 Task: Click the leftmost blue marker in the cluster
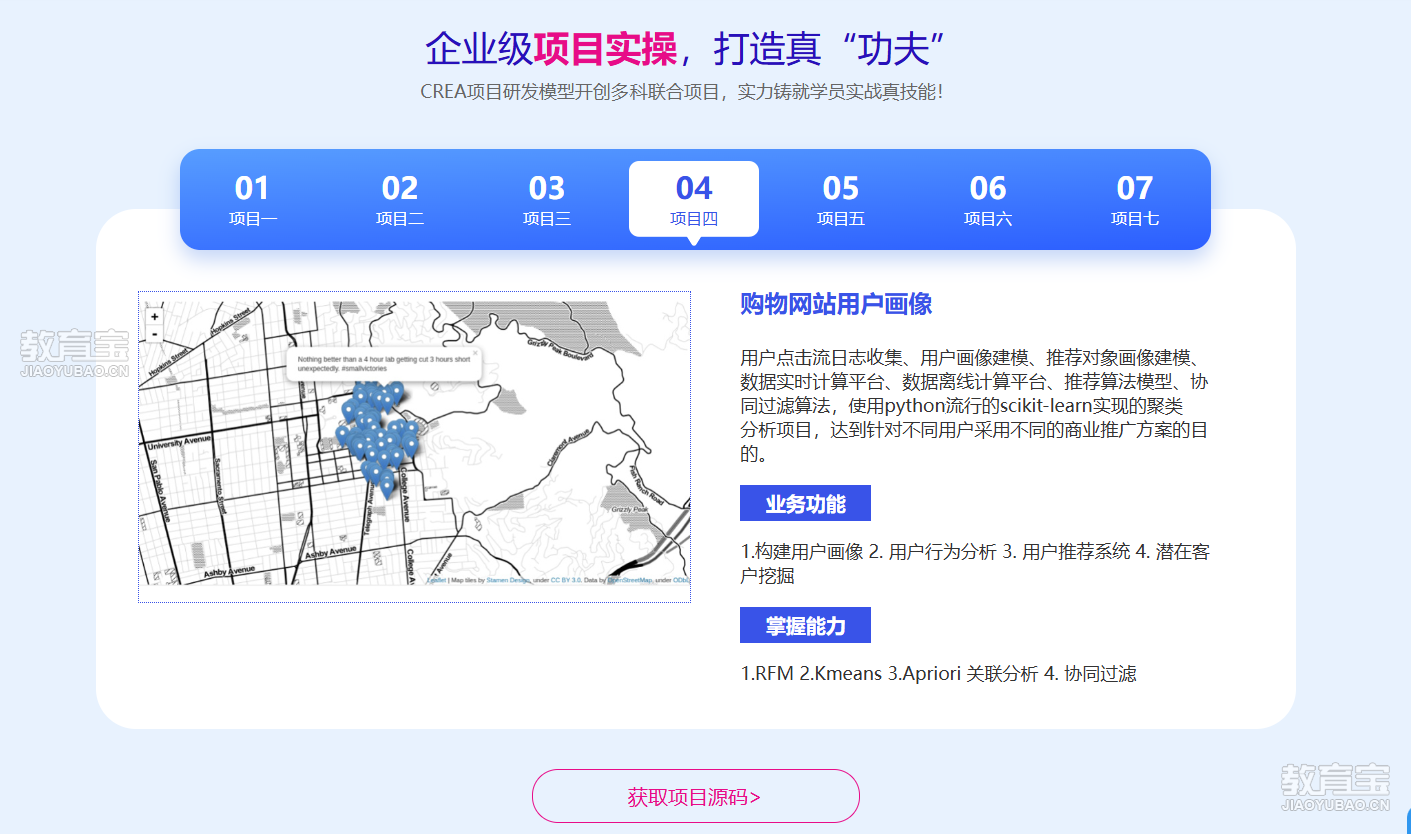pos(343,435)
